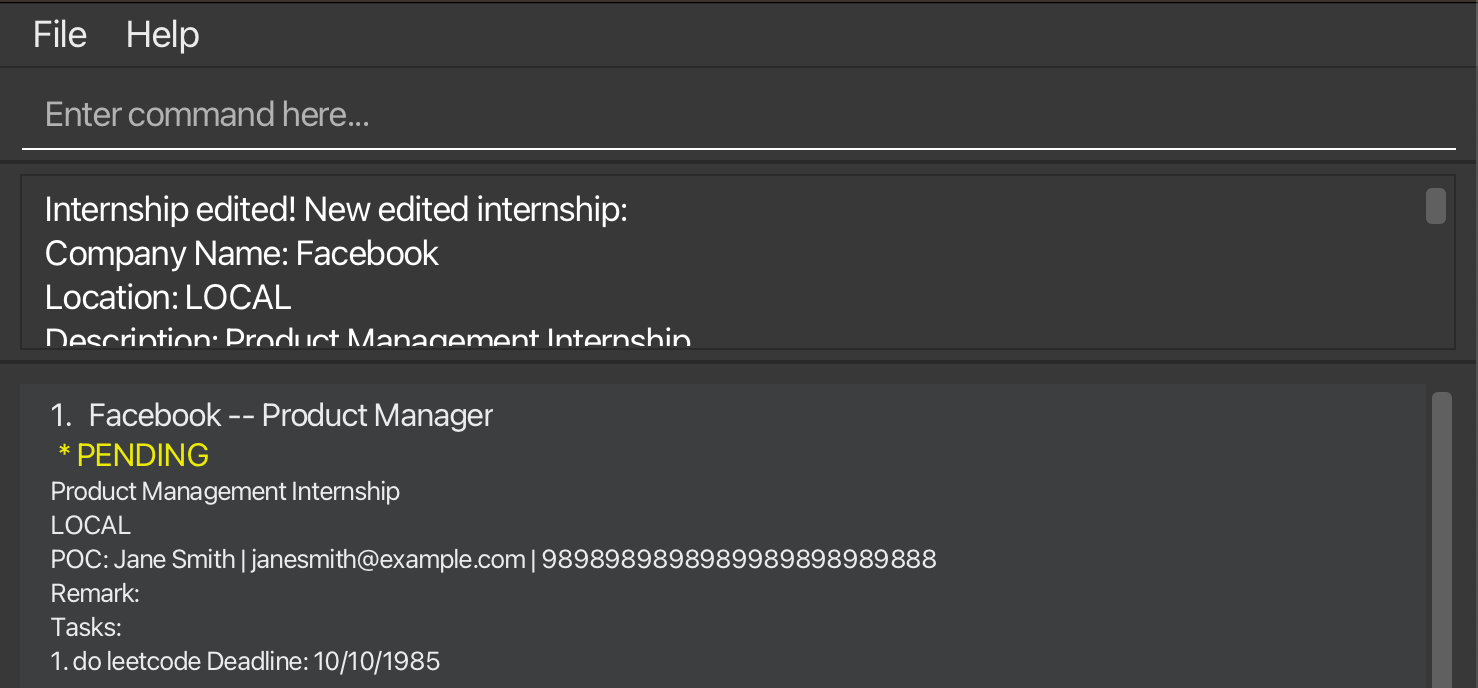The image size is (1478, 688).
Task: Select the POC phone number
Action: [740, 559]
